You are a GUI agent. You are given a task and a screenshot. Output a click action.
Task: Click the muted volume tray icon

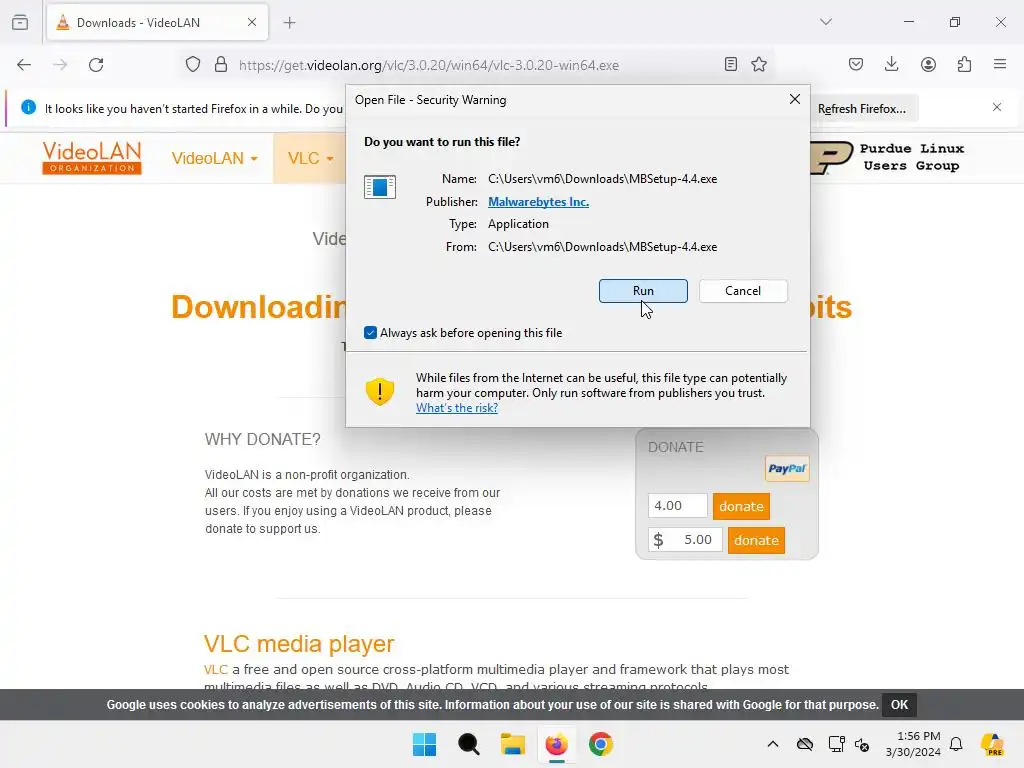[x=862, y=744]
